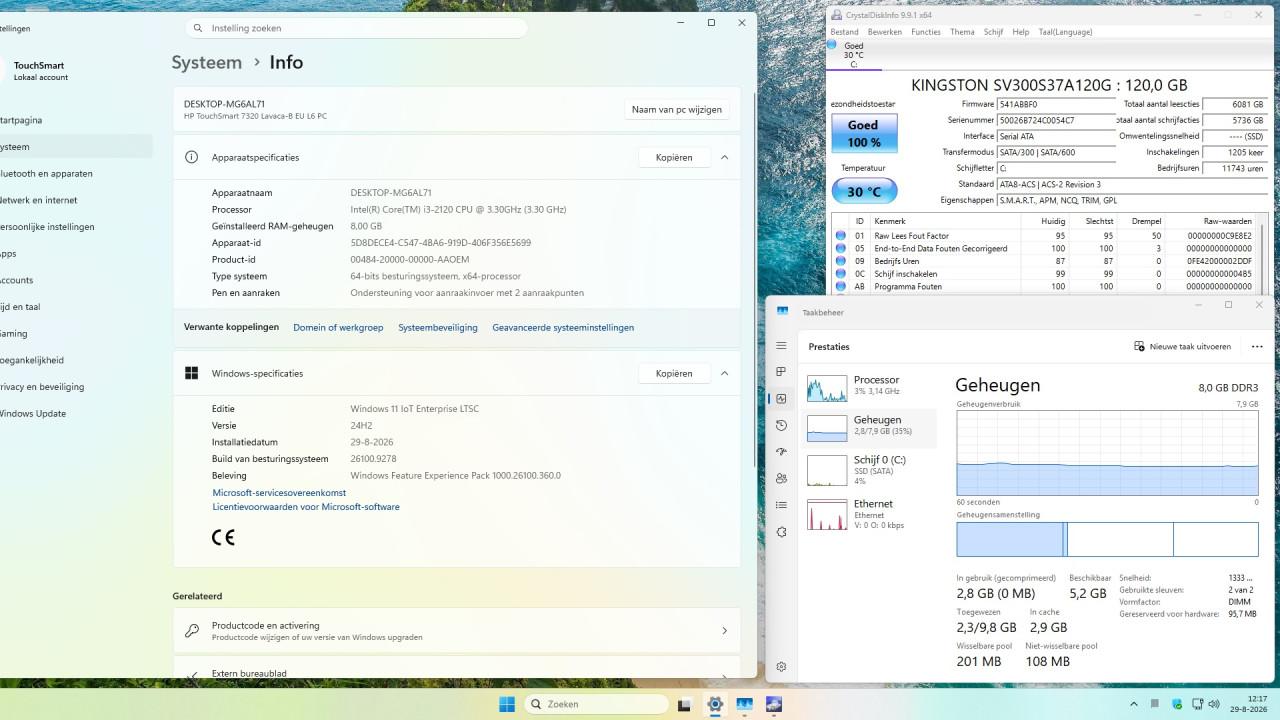Click the taskbar Zoeken search box
Screen dimensions: 1280x720
(x=597, y=704)
